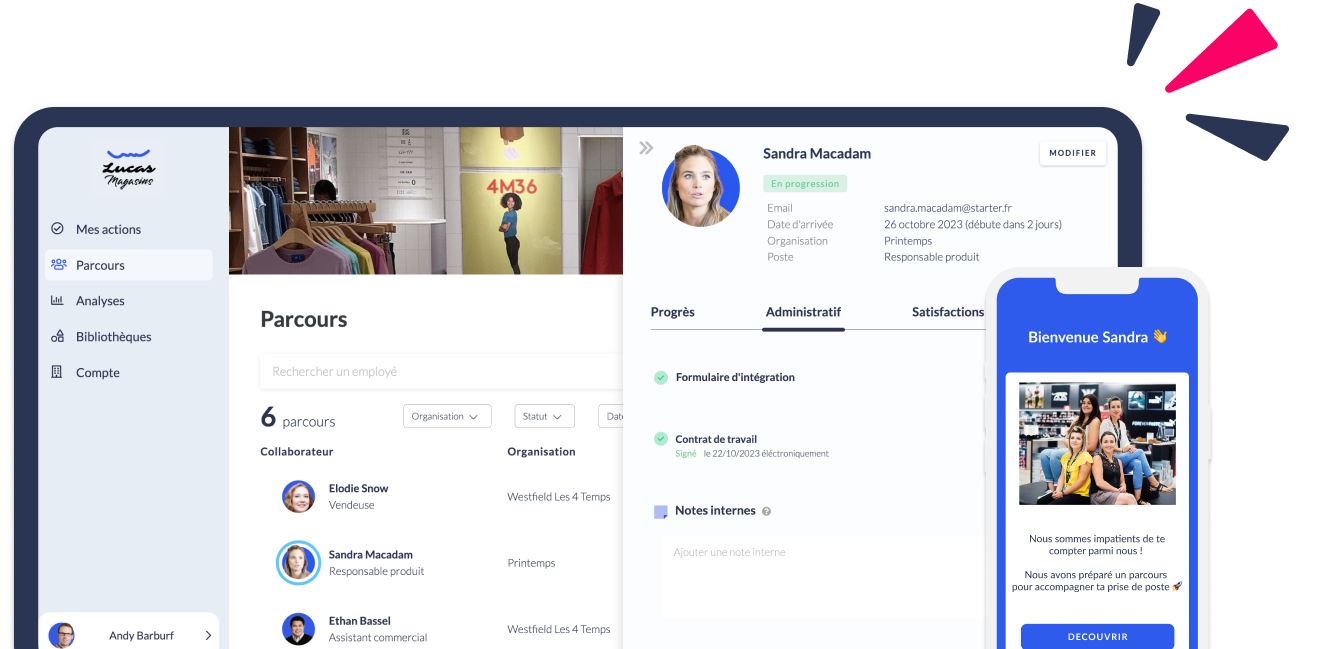Viewport: 1317px width, 649px height.
Task: Open the help icon next to Notes internes
Action: point(767,511)
